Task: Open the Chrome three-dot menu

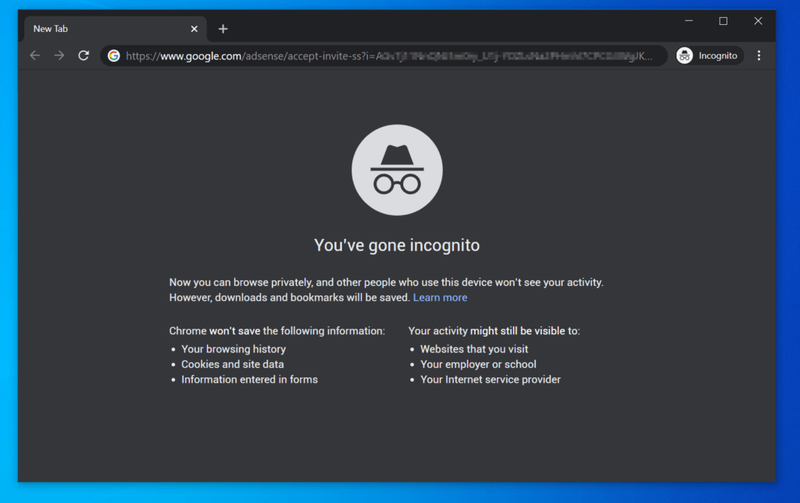Action: click(759, 56)
